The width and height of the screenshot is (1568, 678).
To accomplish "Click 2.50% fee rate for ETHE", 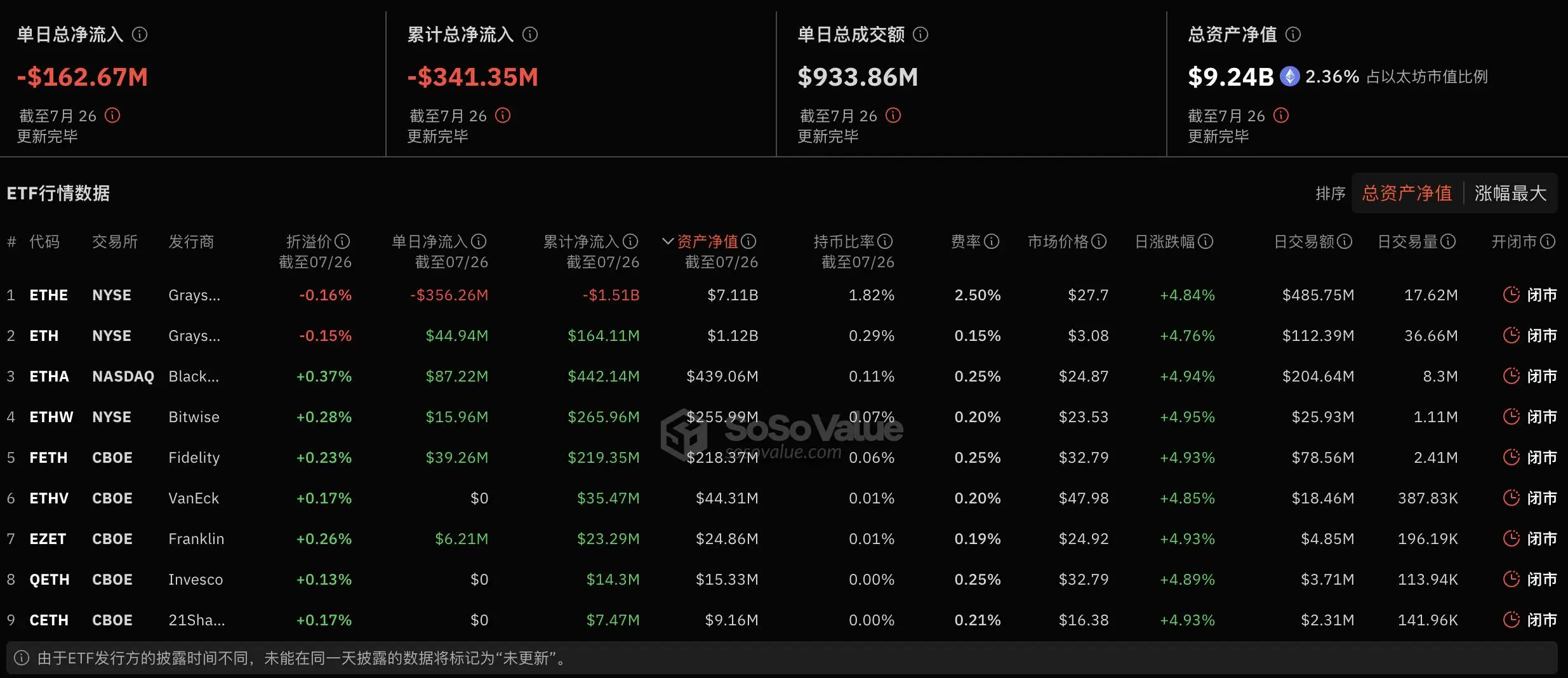I will click(x=978, y=295).
